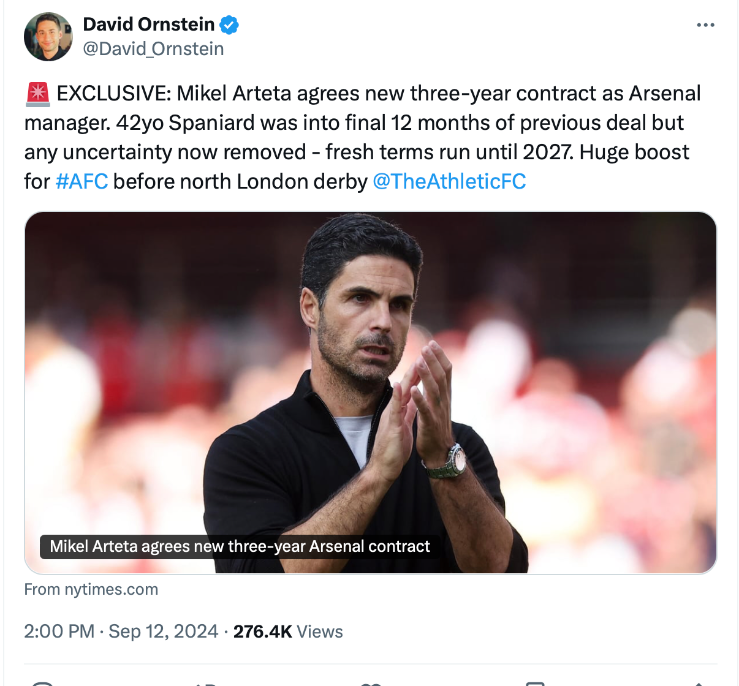Click the repost icon below the tweet

(x=207, y=683)
